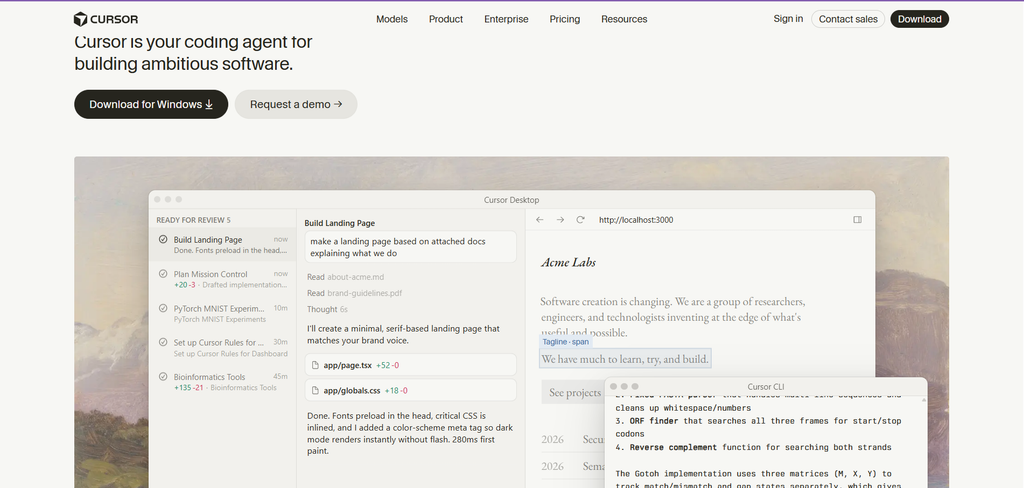Click the ORF finder line in CLI
The width and height of the screenshot is (1024, 488).
[x=758, y=427]
